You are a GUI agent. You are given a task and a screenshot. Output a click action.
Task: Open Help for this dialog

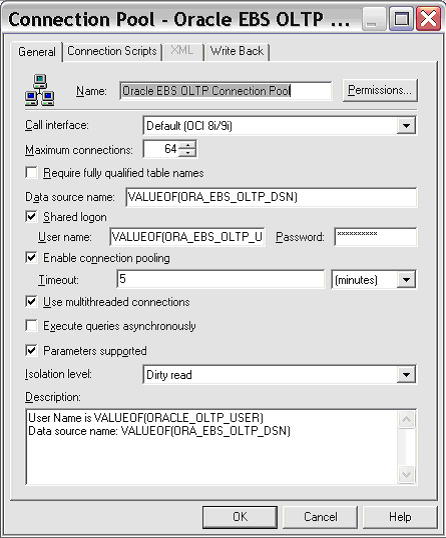[400, 517]
